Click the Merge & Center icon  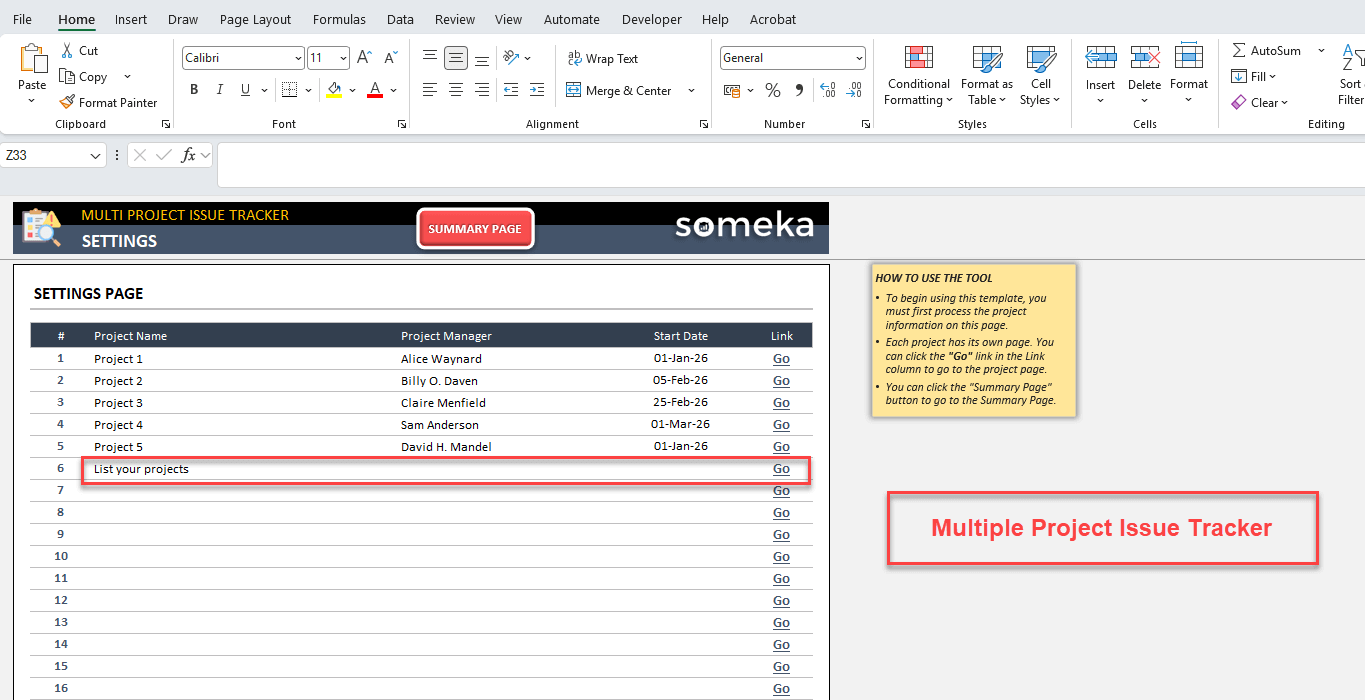coord(574,90)
